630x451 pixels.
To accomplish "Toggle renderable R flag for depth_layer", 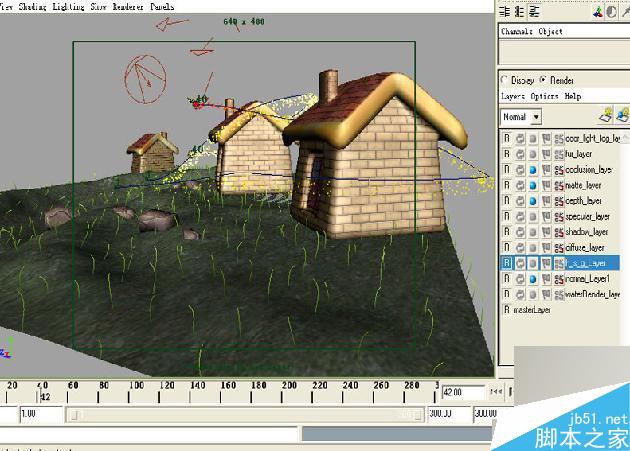I will (x=507, y=201).
